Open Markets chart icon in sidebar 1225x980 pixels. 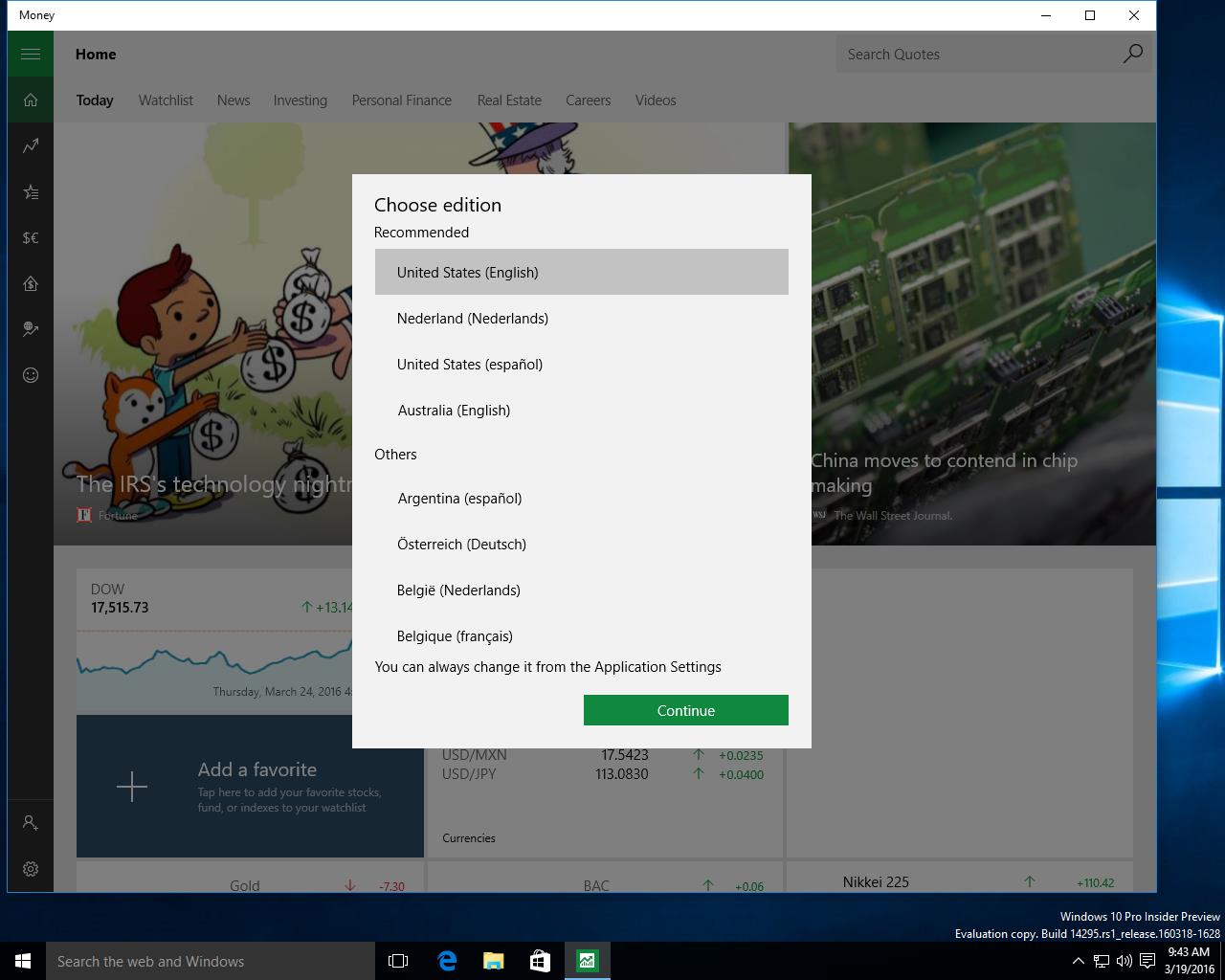pyautogui.click(x=31, y=145)
